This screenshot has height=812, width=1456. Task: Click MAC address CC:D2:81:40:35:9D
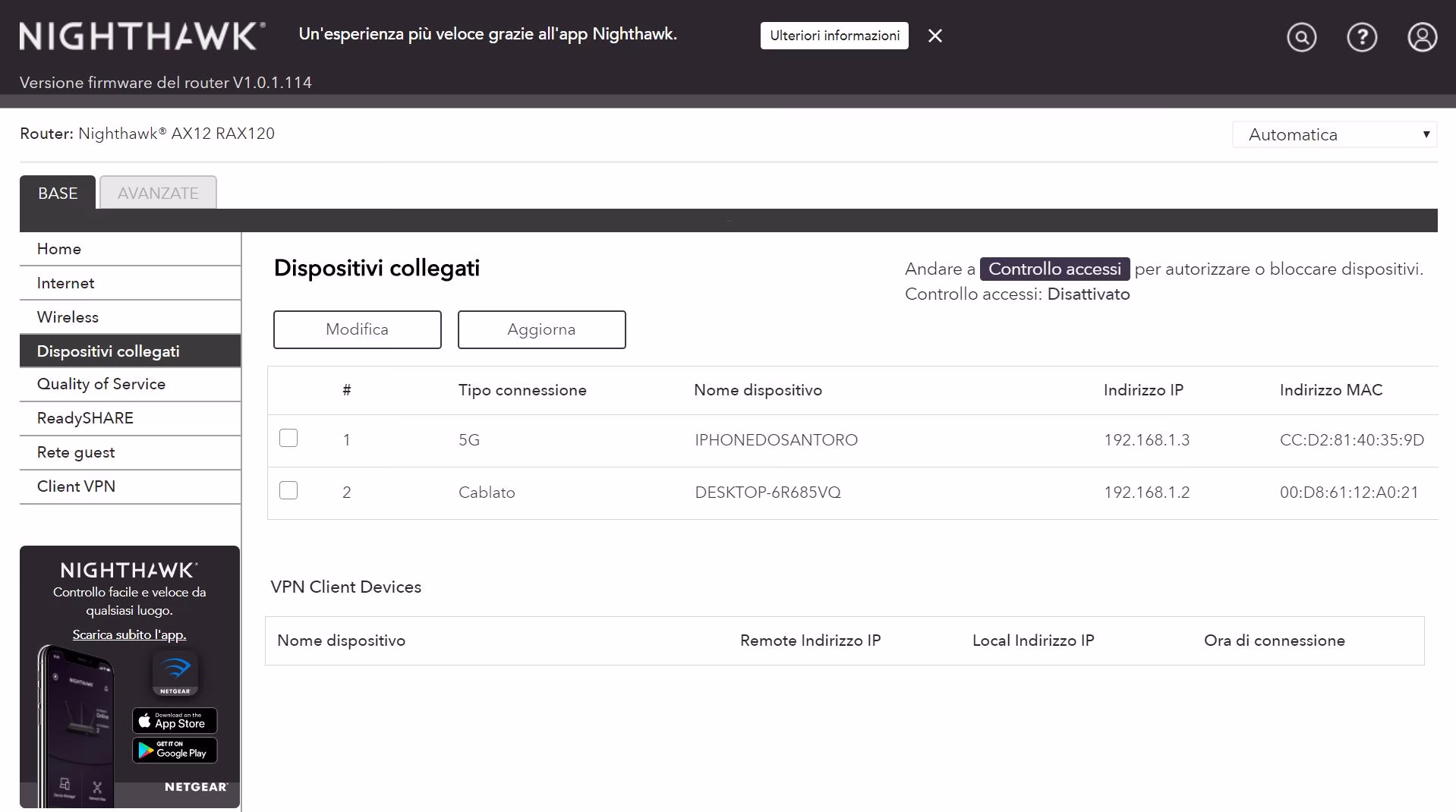1352,440
